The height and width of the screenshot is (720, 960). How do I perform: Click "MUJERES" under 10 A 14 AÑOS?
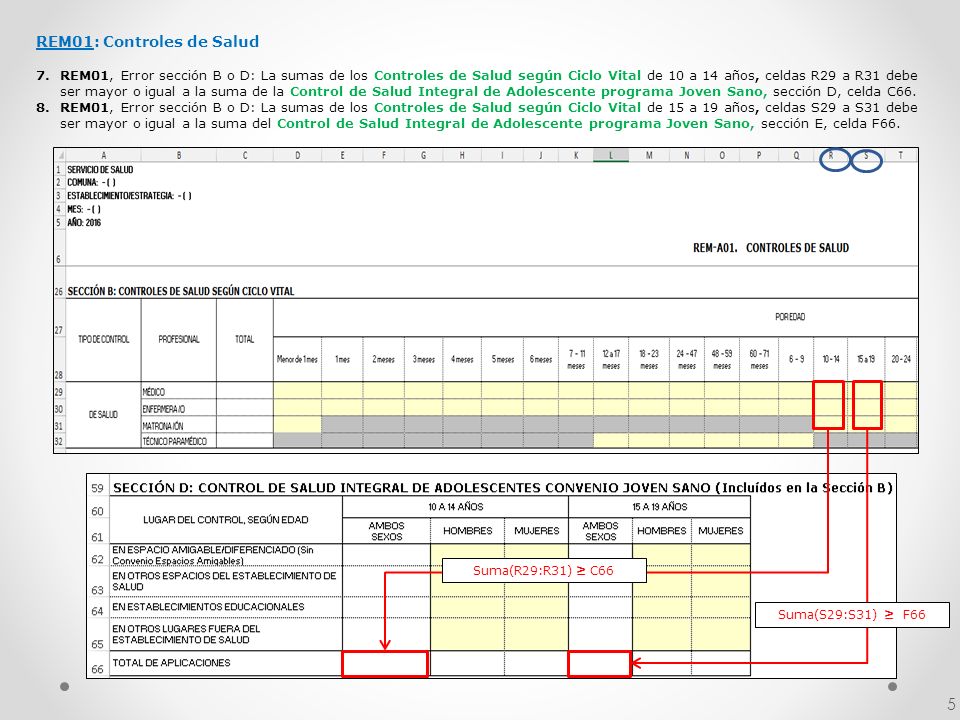coord(537,531)
